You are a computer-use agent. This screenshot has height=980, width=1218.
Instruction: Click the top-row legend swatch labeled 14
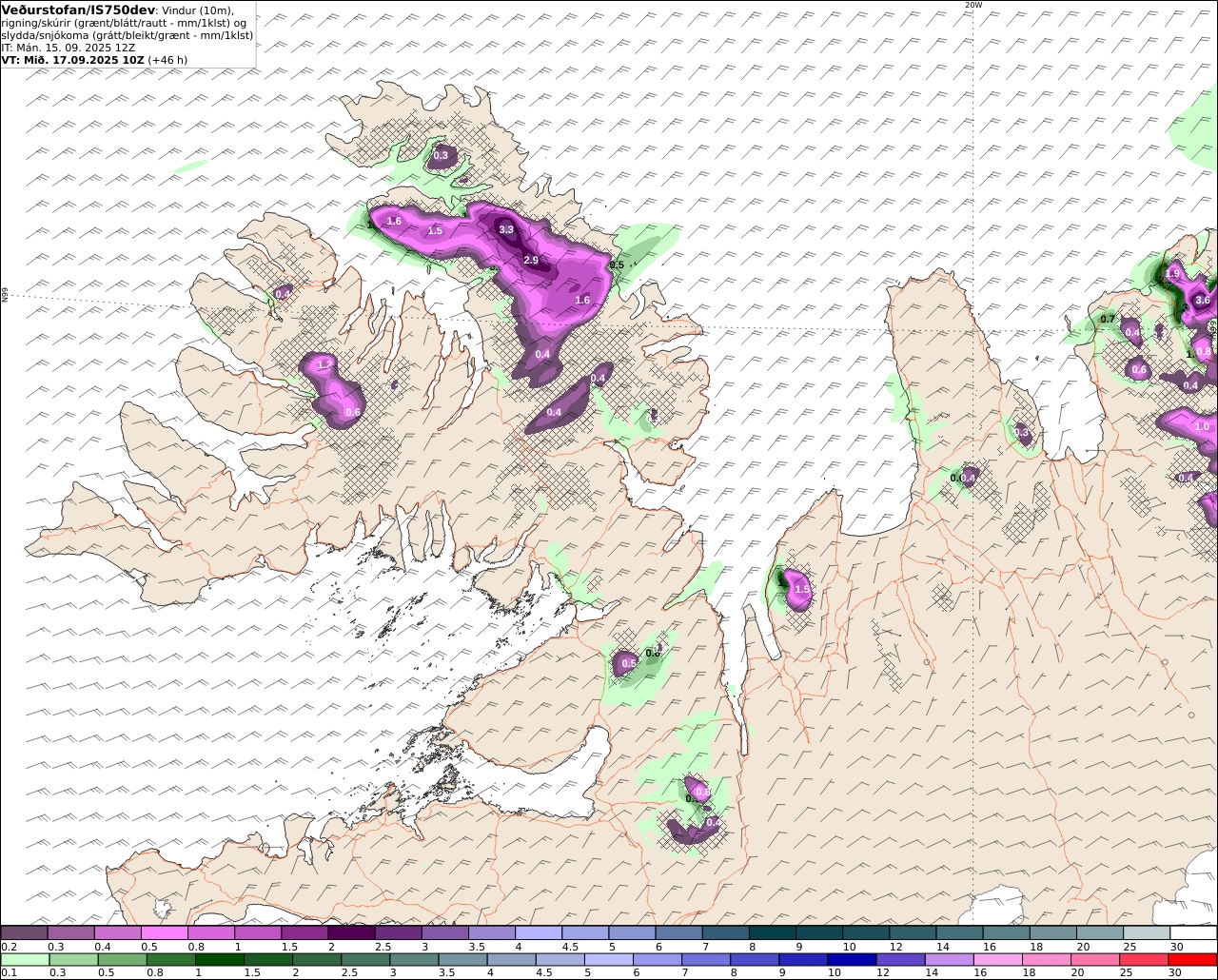(959, 932)
